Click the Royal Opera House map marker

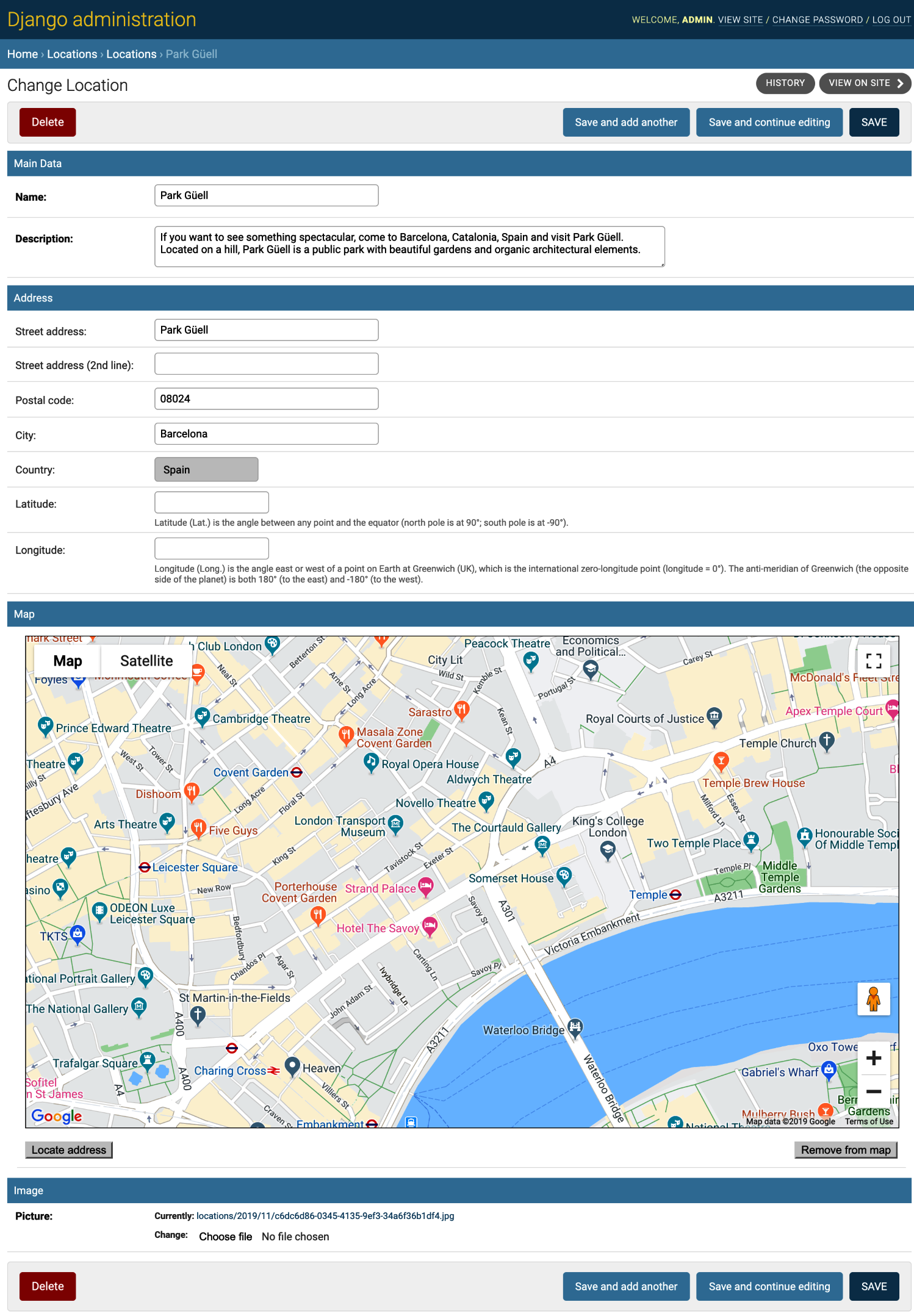(x=371, y=762)
